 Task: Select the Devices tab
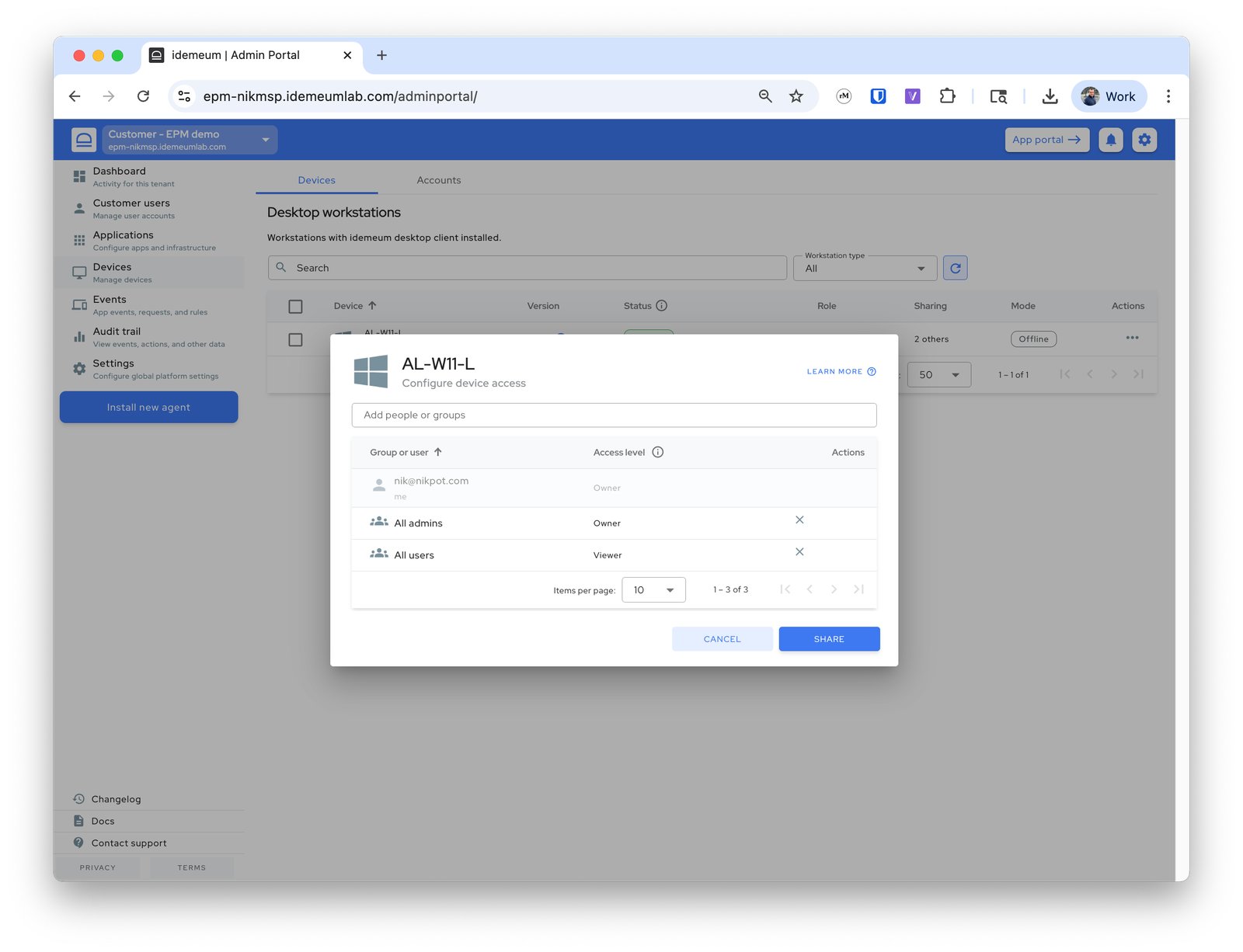tap(317, 180)
